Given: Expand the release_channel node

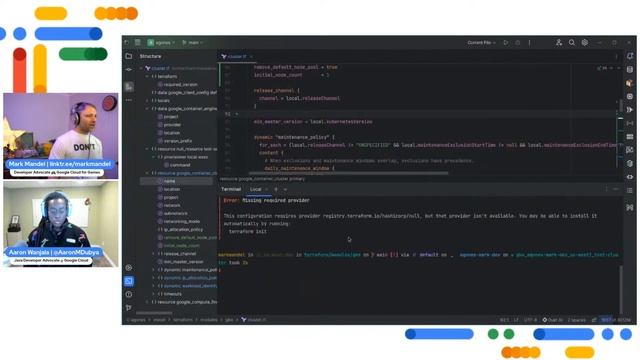Looking at the screenshot, I should coord(154,253).
